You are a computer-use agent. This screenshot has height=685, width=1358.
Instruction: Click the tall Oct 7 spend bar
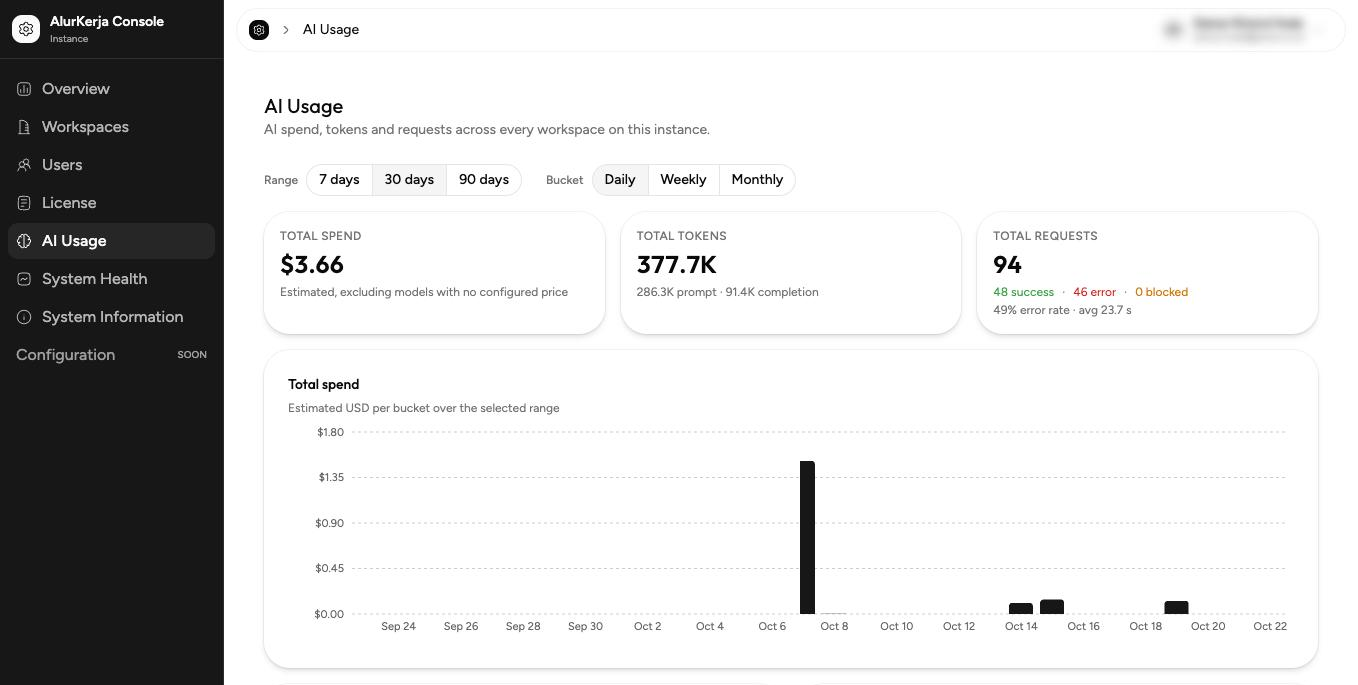point(807,538)
